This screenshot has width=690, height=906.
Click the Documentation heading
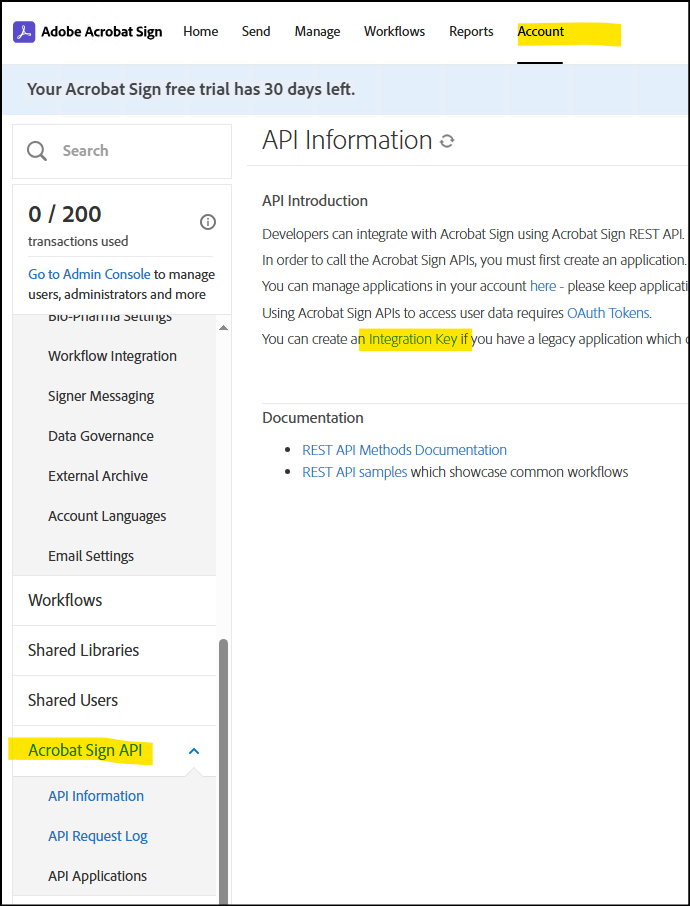pos(313,418)
